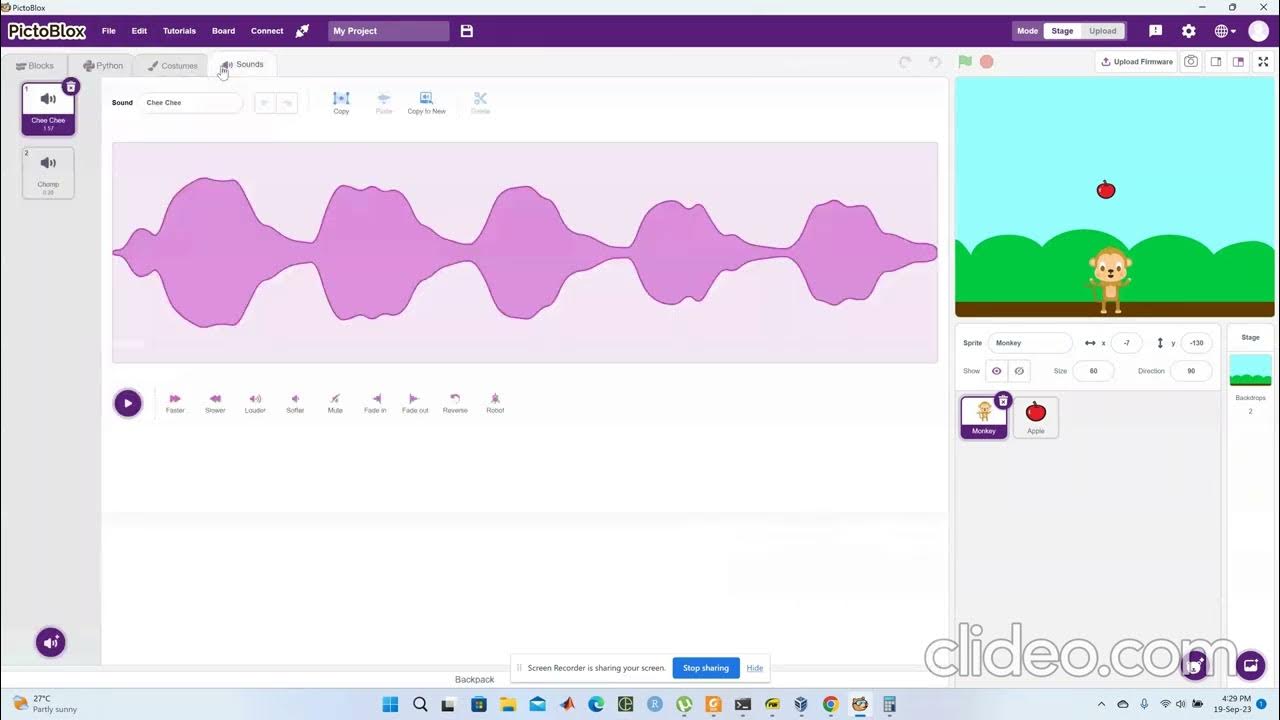This screenshot has width=1280, height=720.
Task: Select the Chomp sound thumbnail
Action: point(48,173)
